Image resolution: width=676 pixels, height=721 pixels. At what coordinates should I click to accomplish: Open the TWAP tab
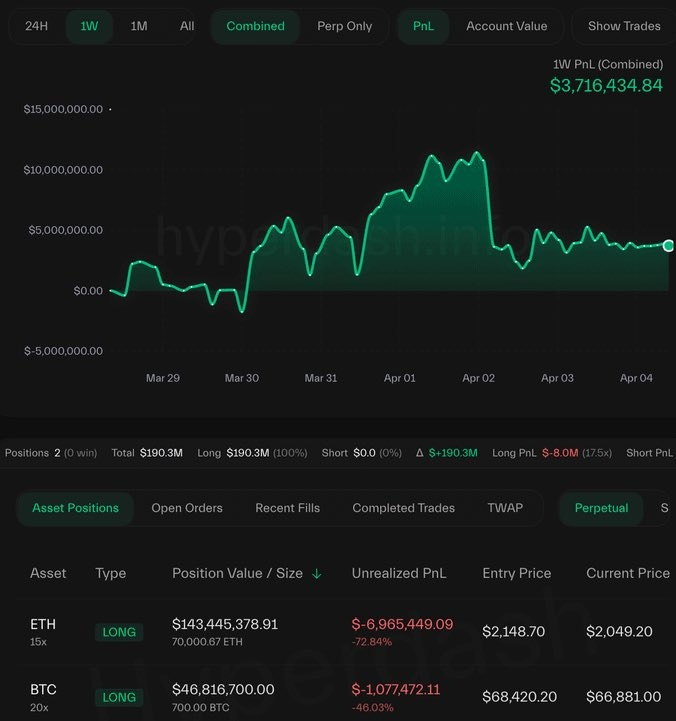tap(505, 508)
